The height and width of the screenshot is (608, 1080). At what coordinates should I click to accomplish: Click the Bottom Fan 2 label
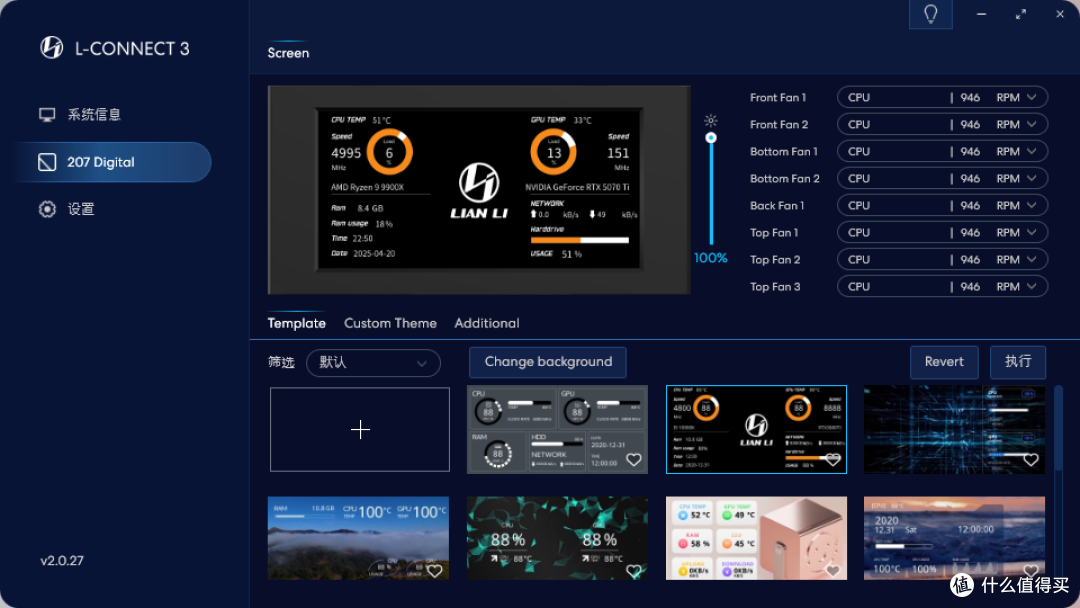click(785, 178)
